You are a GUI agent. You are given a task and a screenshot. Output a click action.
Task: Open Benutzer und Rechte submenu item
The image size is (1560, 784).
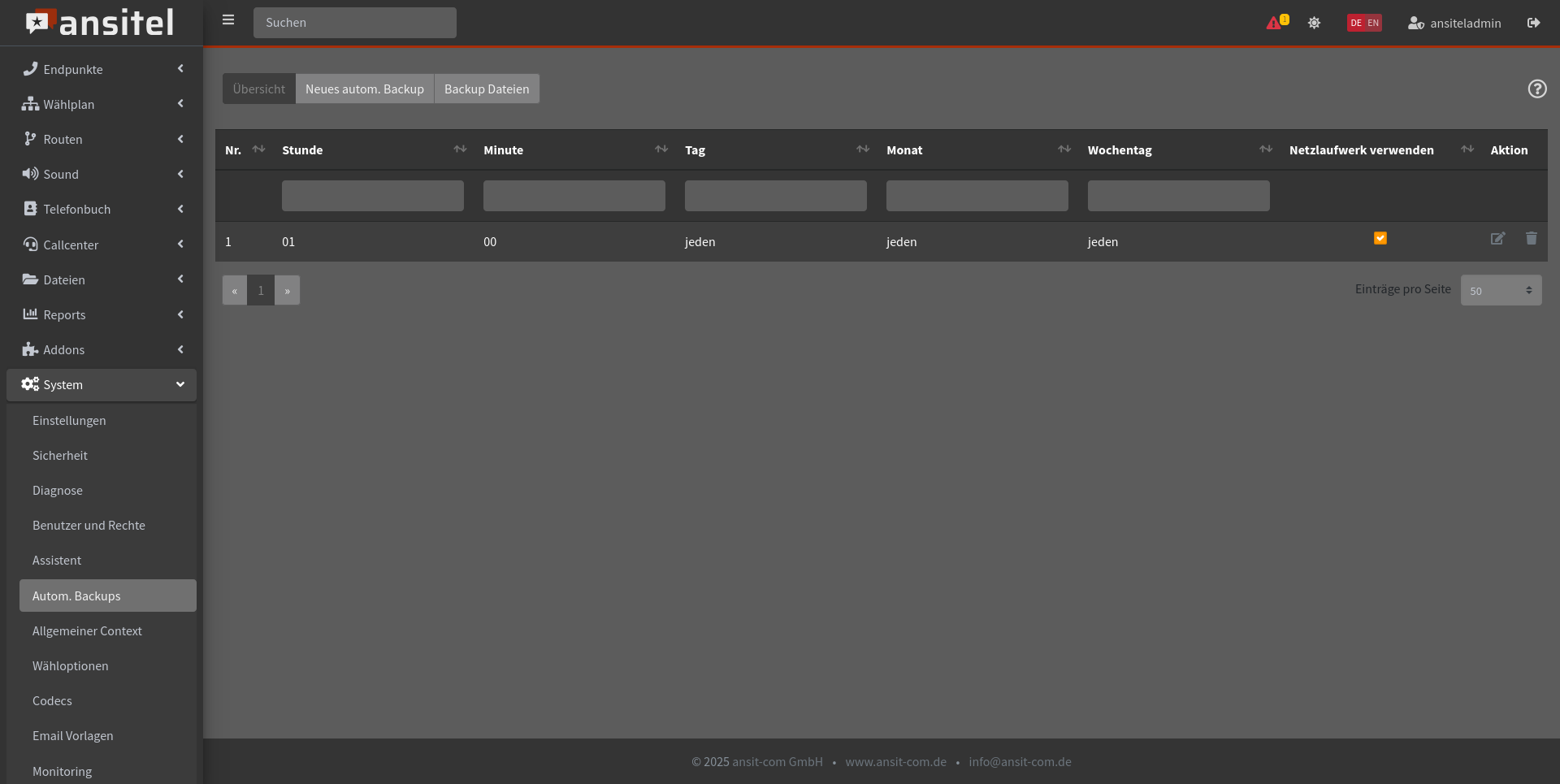(108, 525)
